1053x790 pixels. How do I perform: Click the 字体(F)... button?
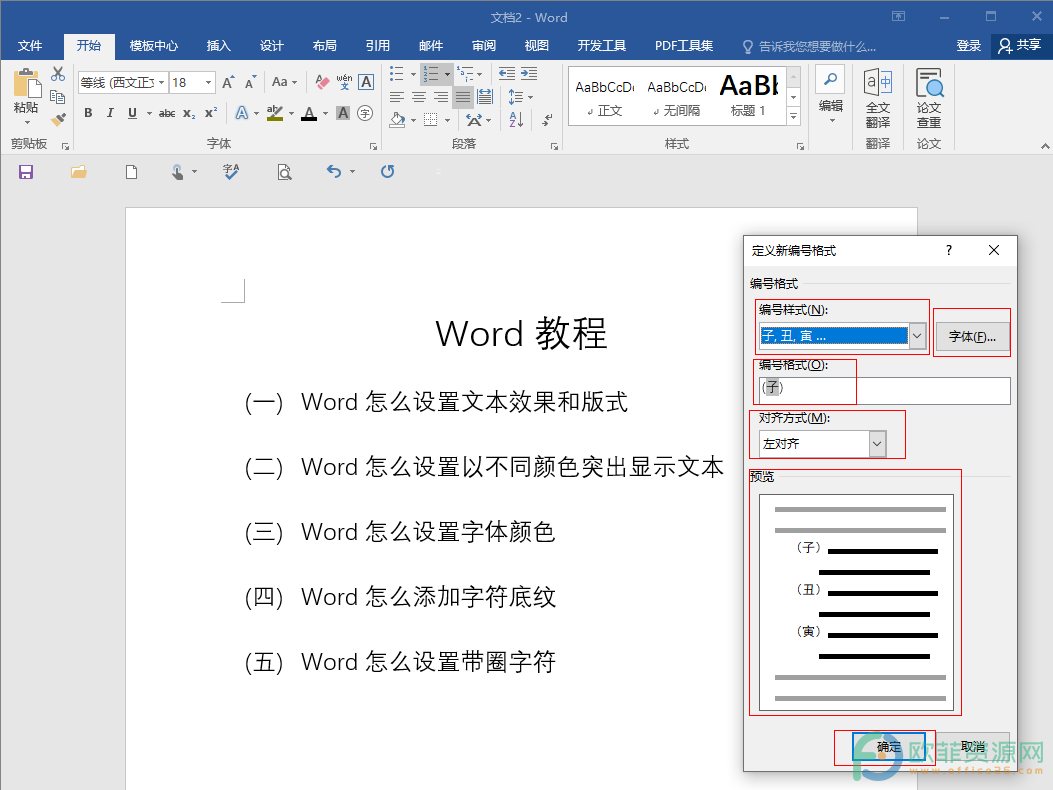[x=972, y=337]
